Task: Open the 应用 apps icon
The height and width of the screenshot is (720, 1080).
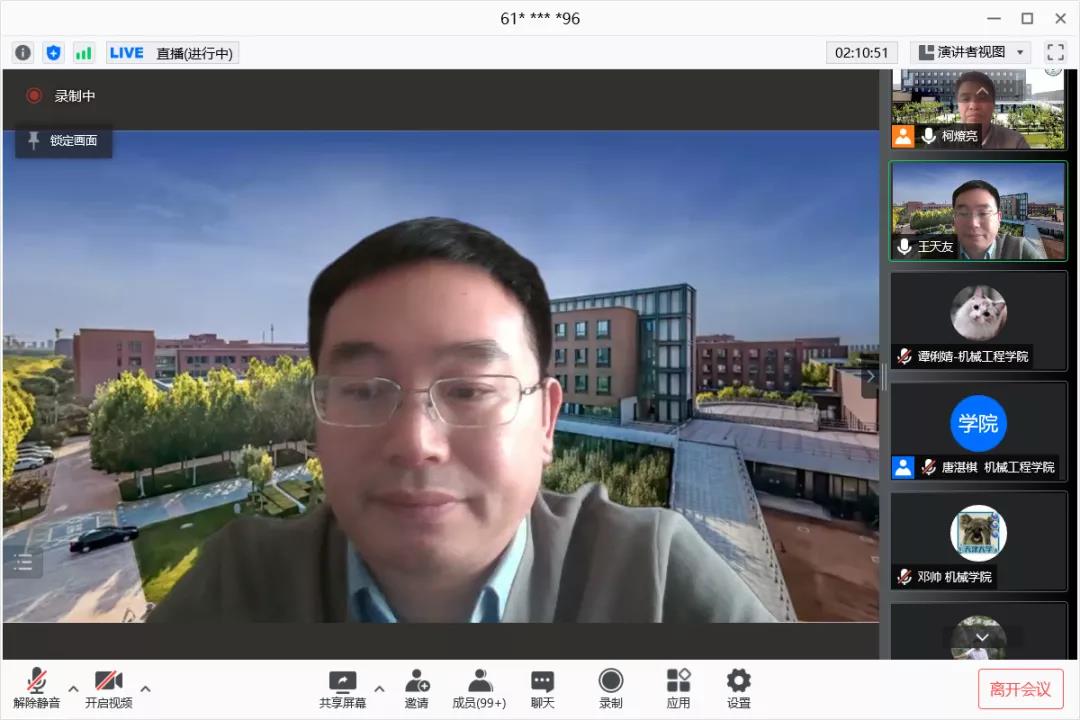Action: tap(678, 688)
